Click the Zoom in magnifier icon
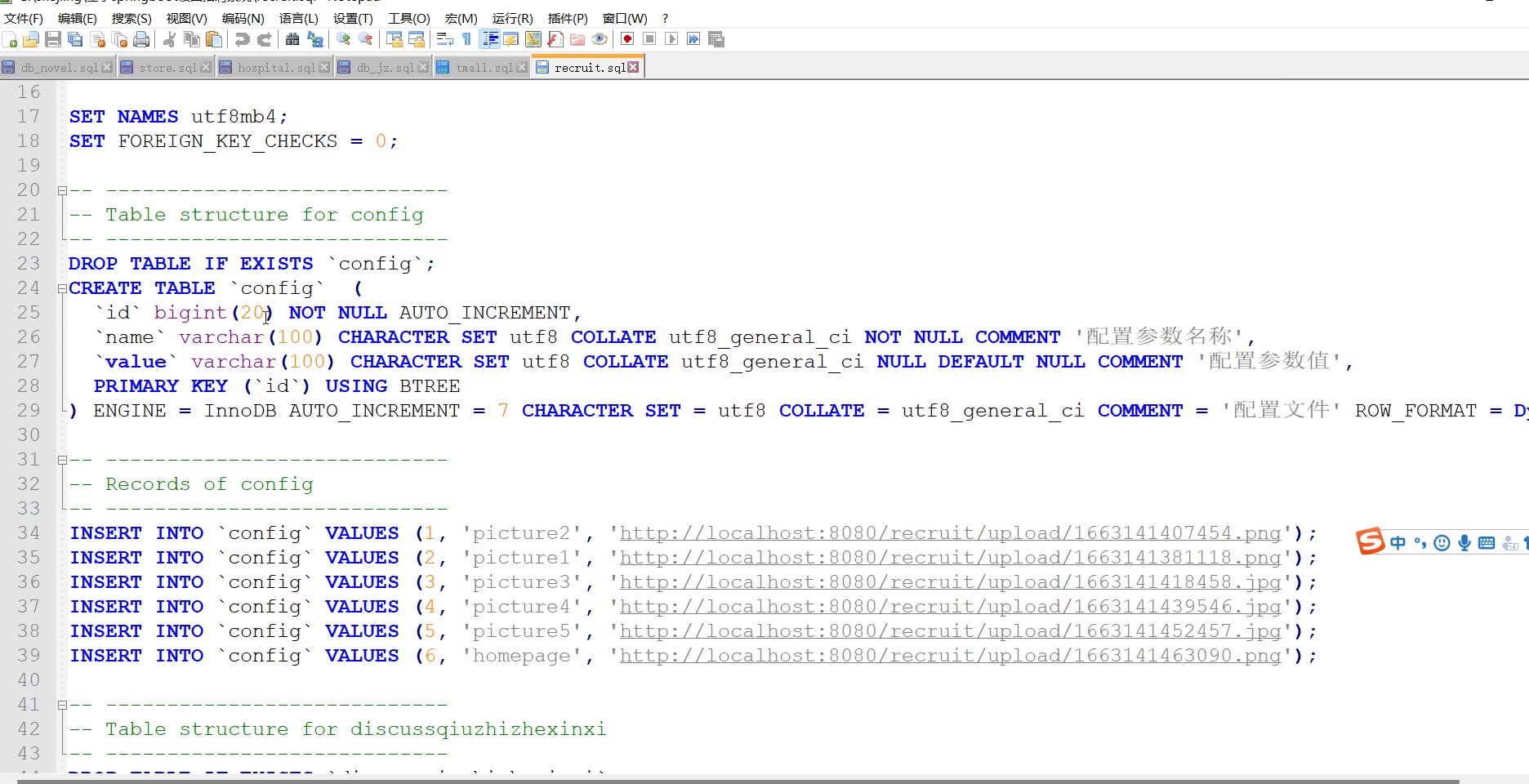This screenshot has height=784, width=1529. [x=343, y=39]
